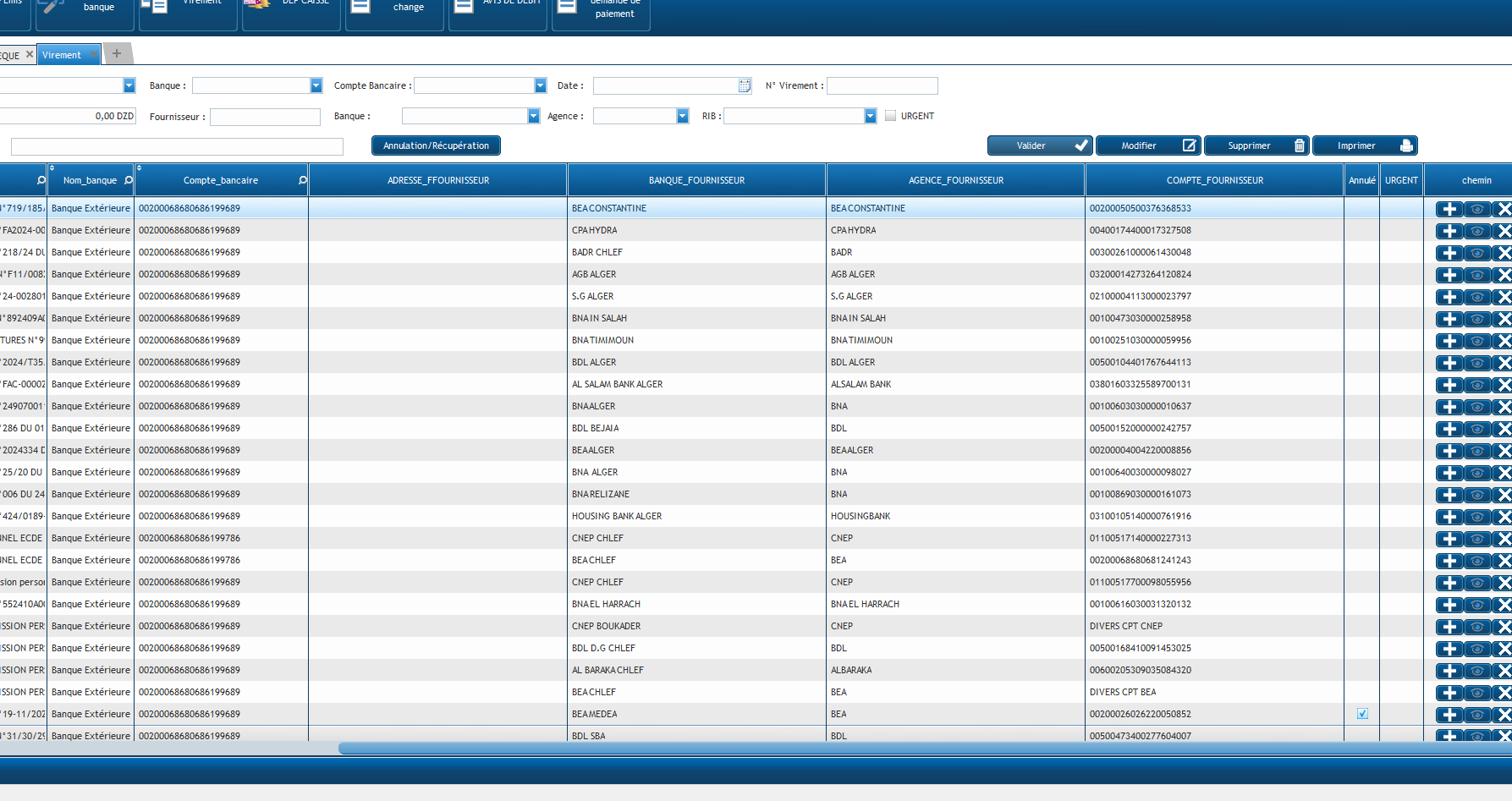Click the X icon in the BADR CHLEF row
This screenshot has width=1512, height=801.
click(1503, 253)
